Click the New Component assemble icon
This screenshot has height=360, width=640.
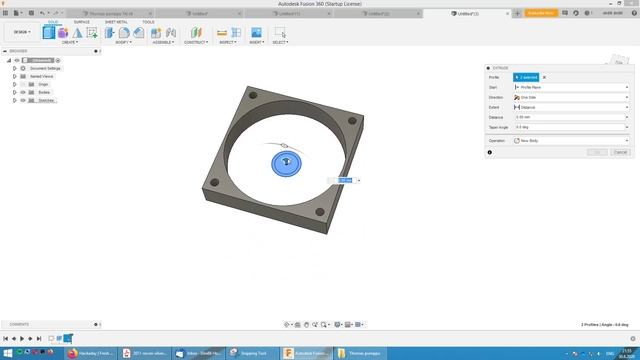coord(156,33)
